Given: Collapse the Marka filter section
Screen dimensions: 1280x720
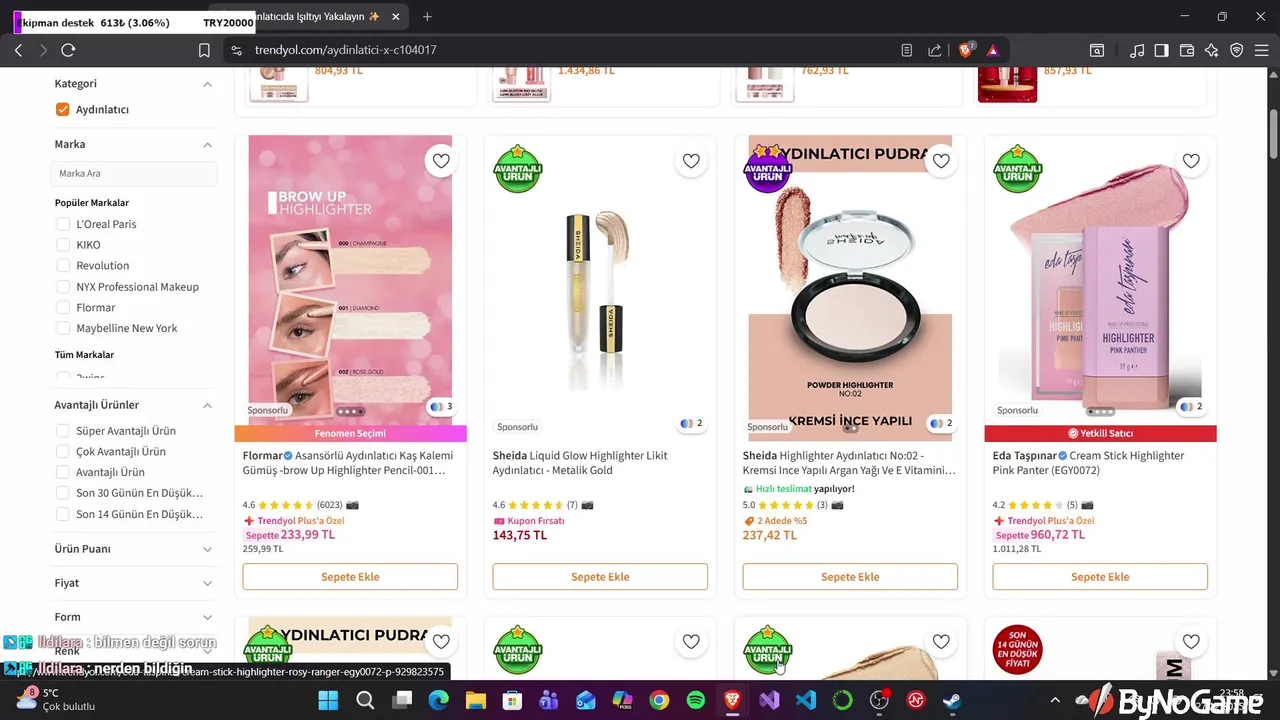Looking at the screenshot, I should coord(207,144).
